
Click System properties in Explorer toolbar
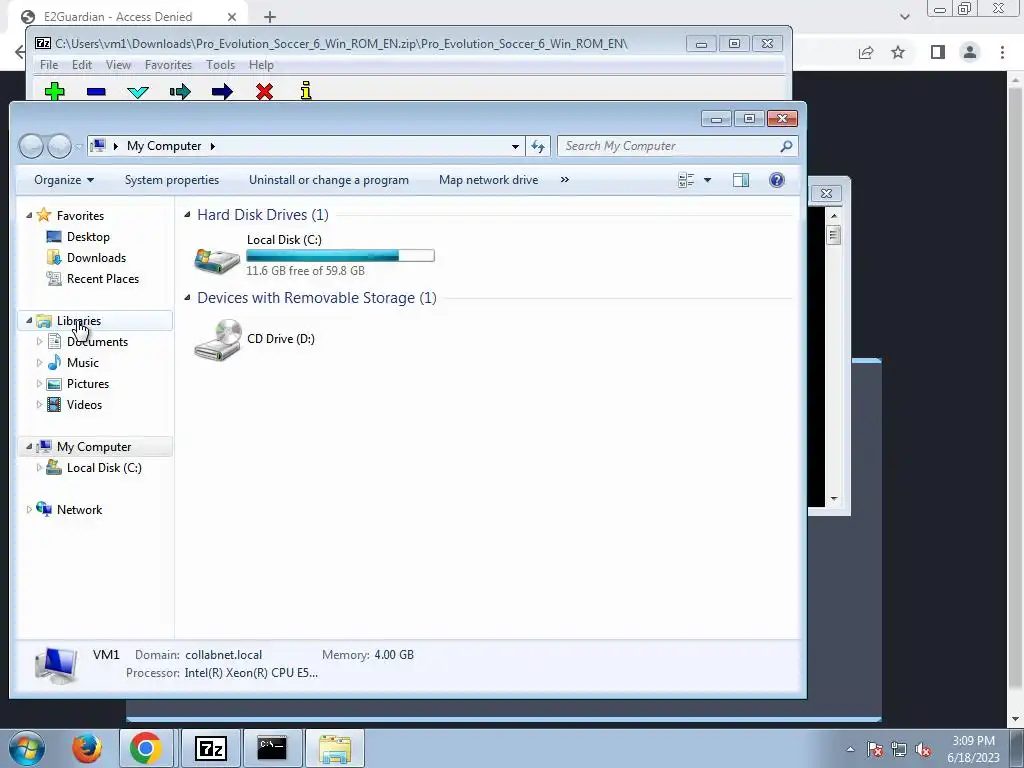(172, 180)
